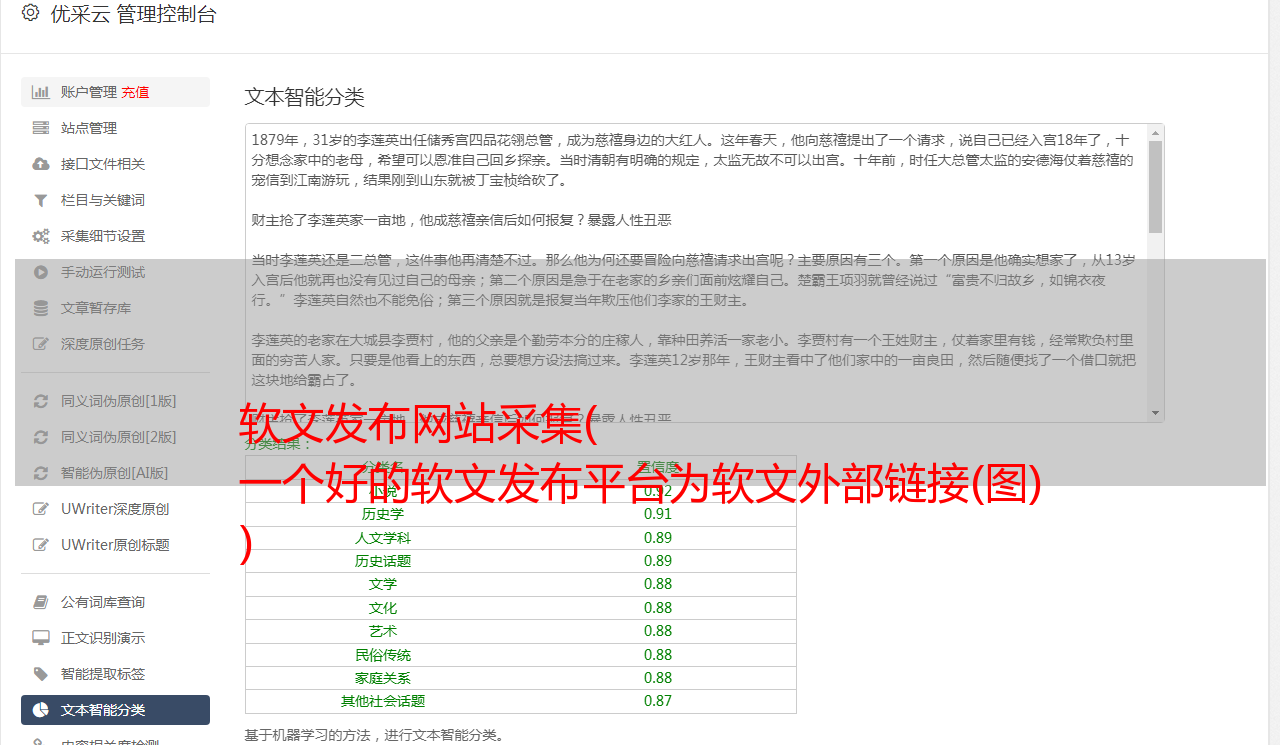Click the 0.88 value in 民俗传统 row
The width and height of the screenshot is (1280, 745).
point(658,655)
